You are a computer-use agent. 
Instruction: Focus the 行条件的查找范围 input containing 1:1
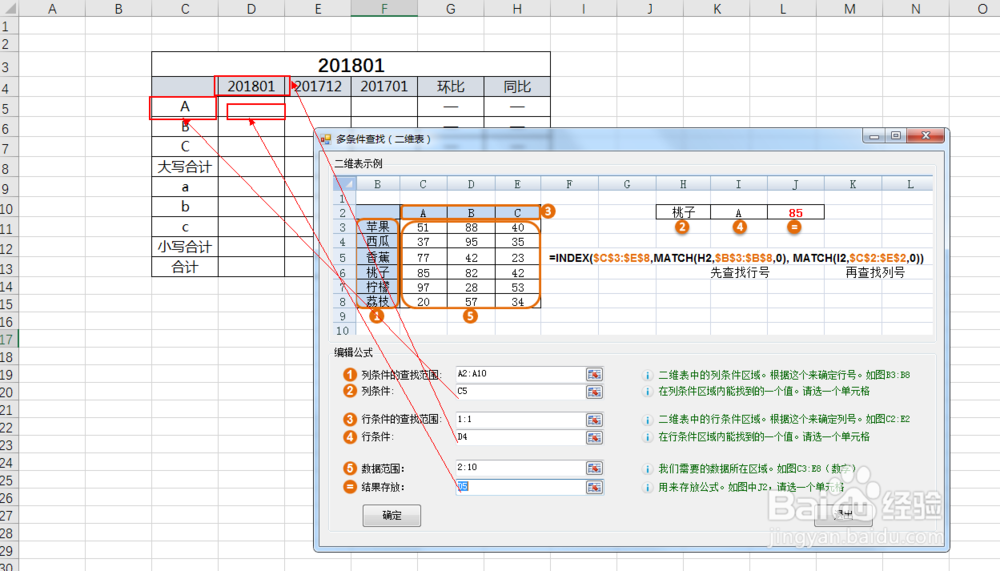pos(520,419)
